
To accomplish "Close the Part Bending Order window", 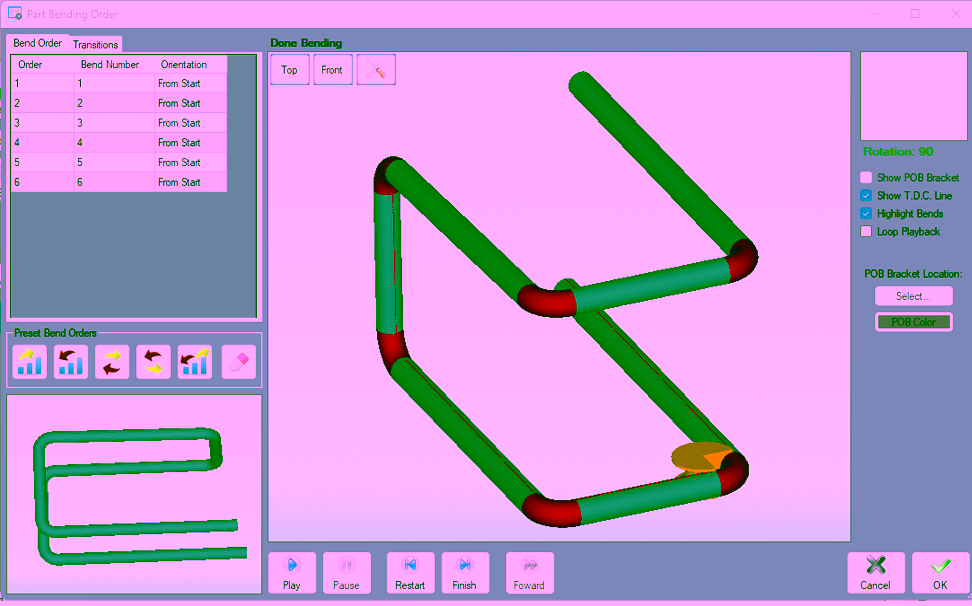I will click(x=955, y=14).
